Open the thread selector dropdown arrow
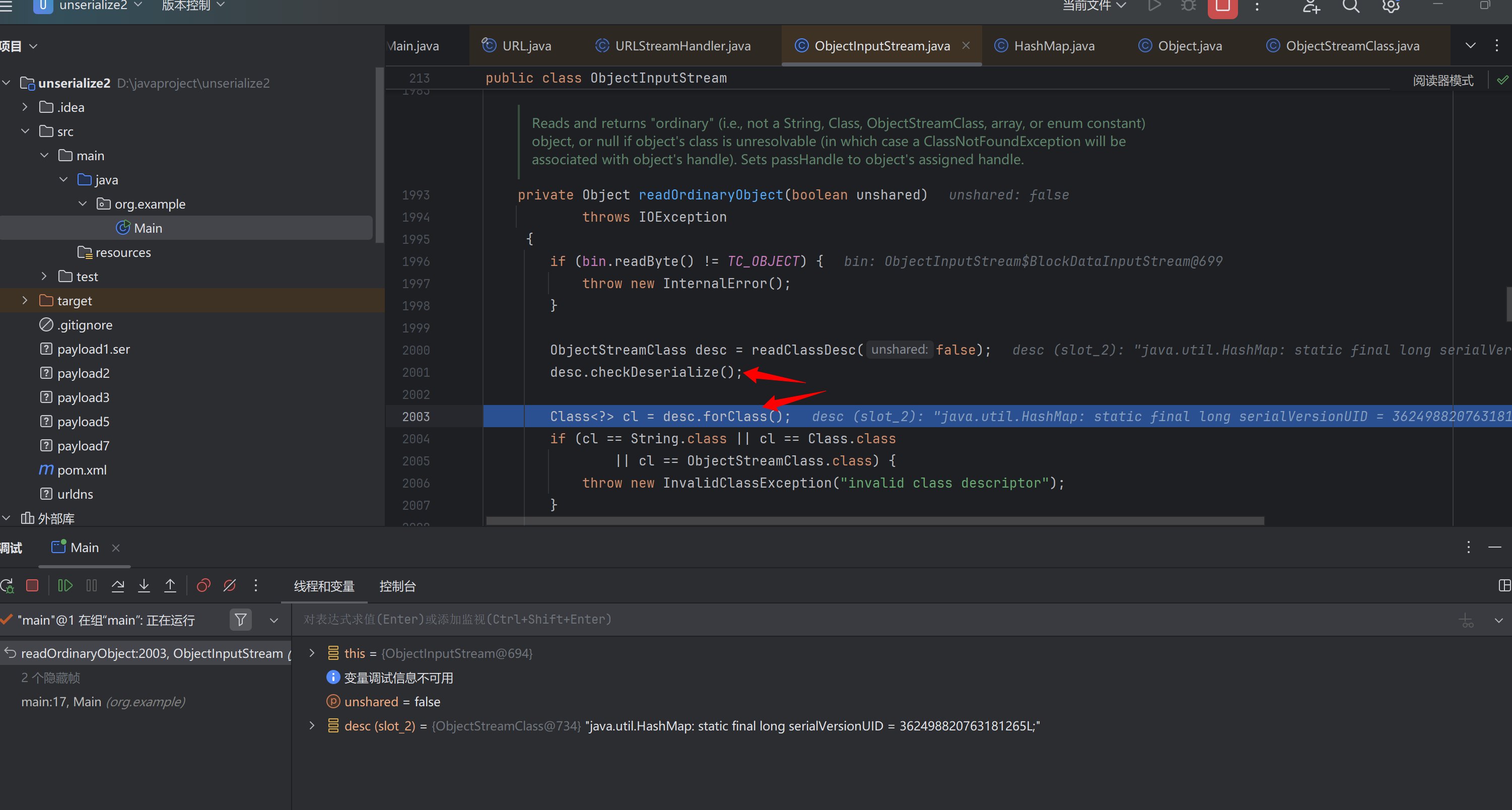 point(273,620)
